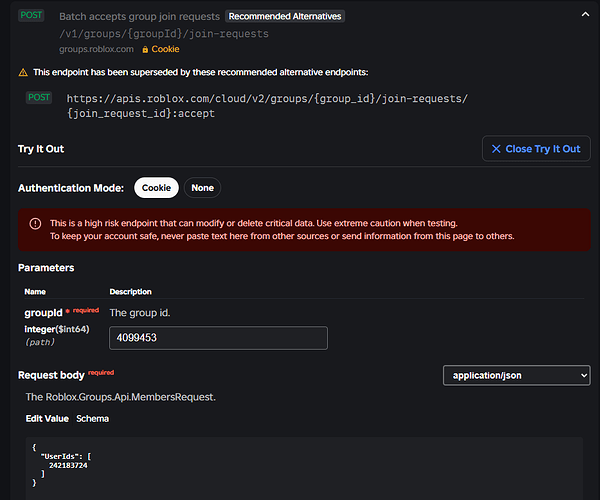Select the Edit Value tab
Viewport: 600px width, 500px height.
click(x=47, y=418)
